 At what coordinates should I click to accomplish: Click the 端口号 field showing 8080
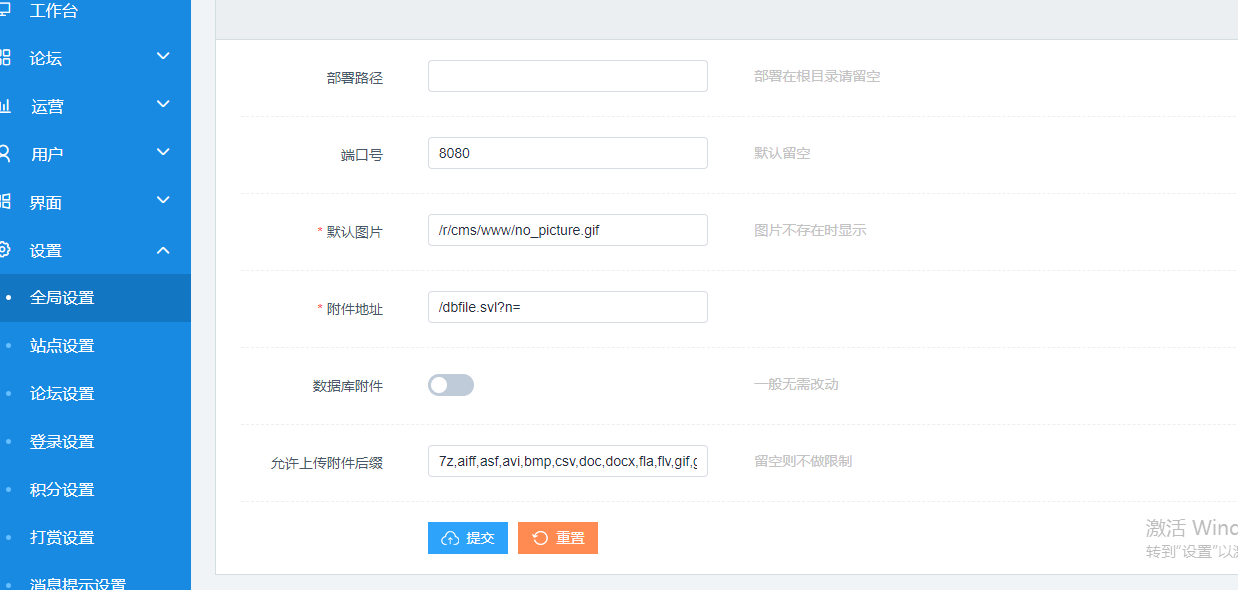click(567, 153)
